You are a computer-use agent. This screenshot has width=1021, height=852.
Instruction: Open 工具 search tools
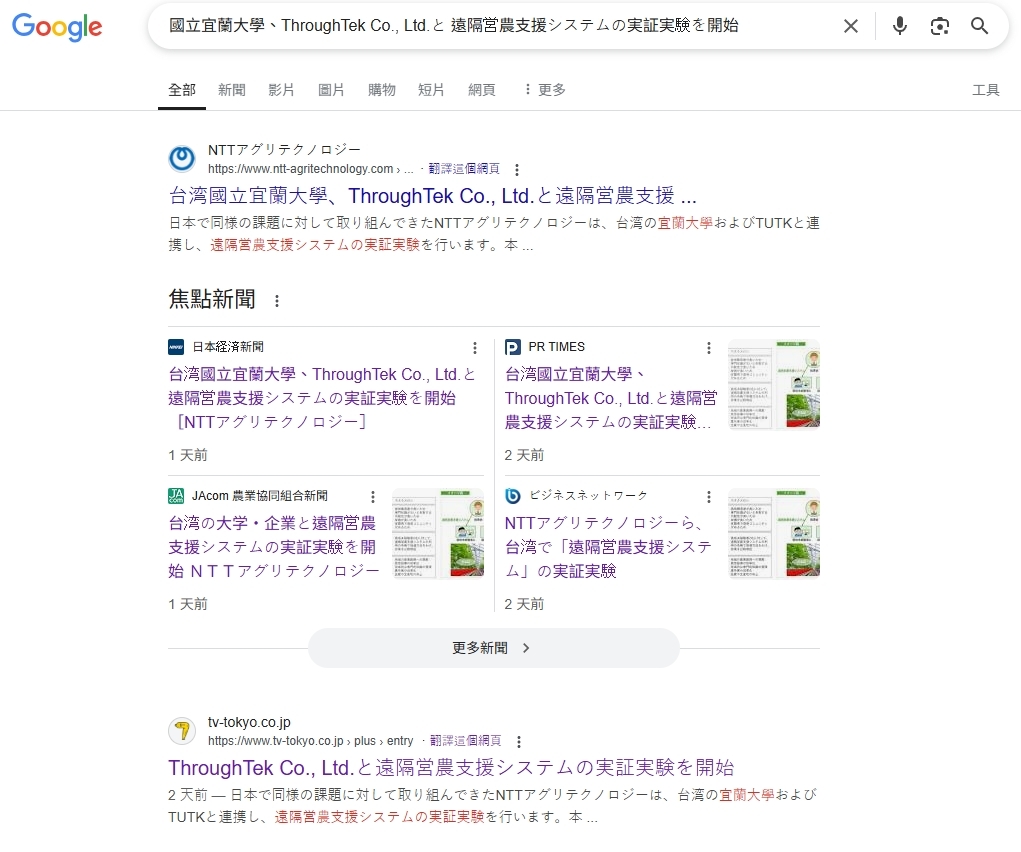tap(985, 90)
